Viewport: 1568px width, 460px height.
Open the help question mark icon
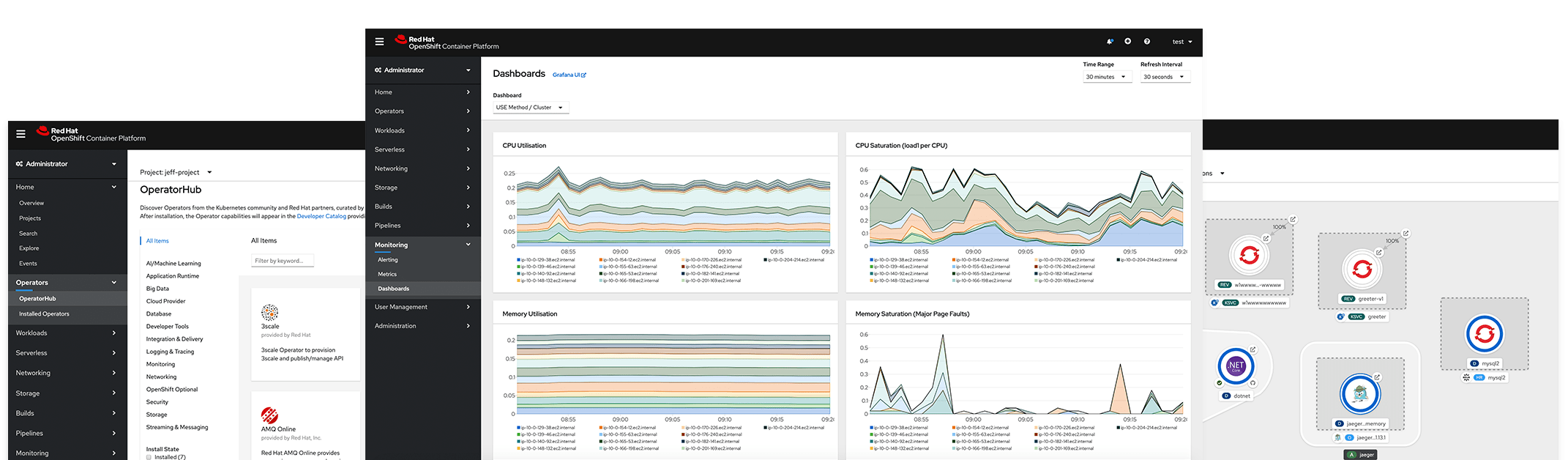coord(1147,42)
